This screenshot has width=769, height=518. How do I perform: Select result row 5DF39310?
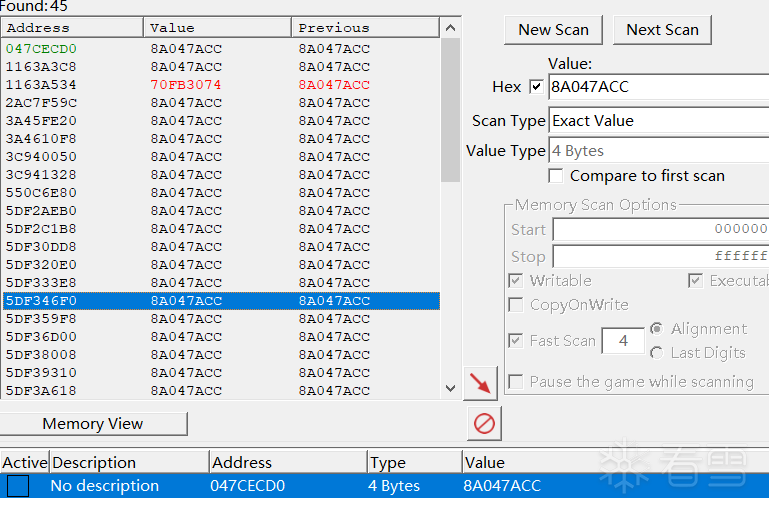221,372
